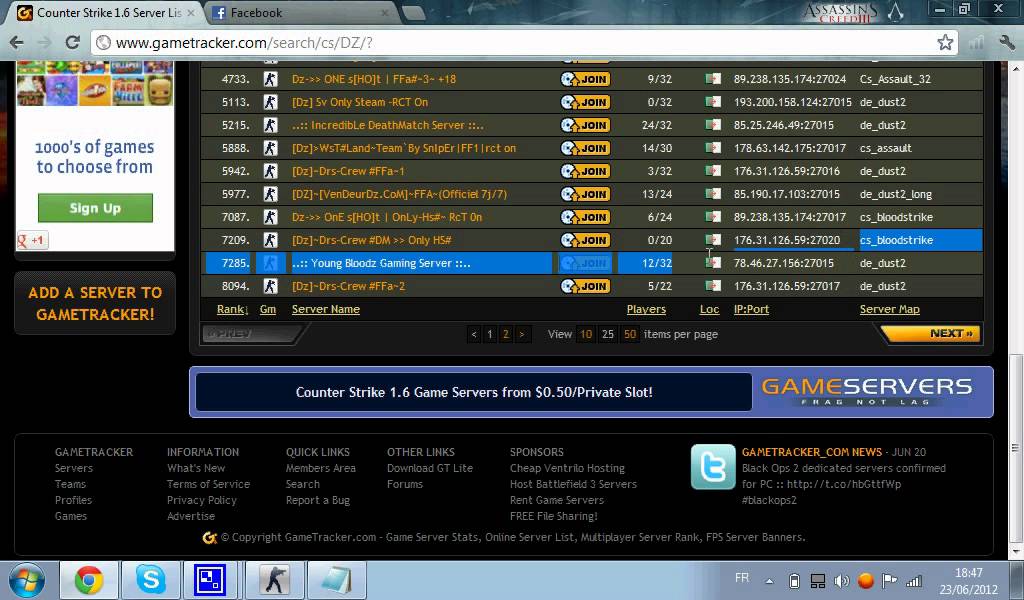1024x600 pixels.
Task: Click the network signal tray icon
Action: (x=914, y=580)
